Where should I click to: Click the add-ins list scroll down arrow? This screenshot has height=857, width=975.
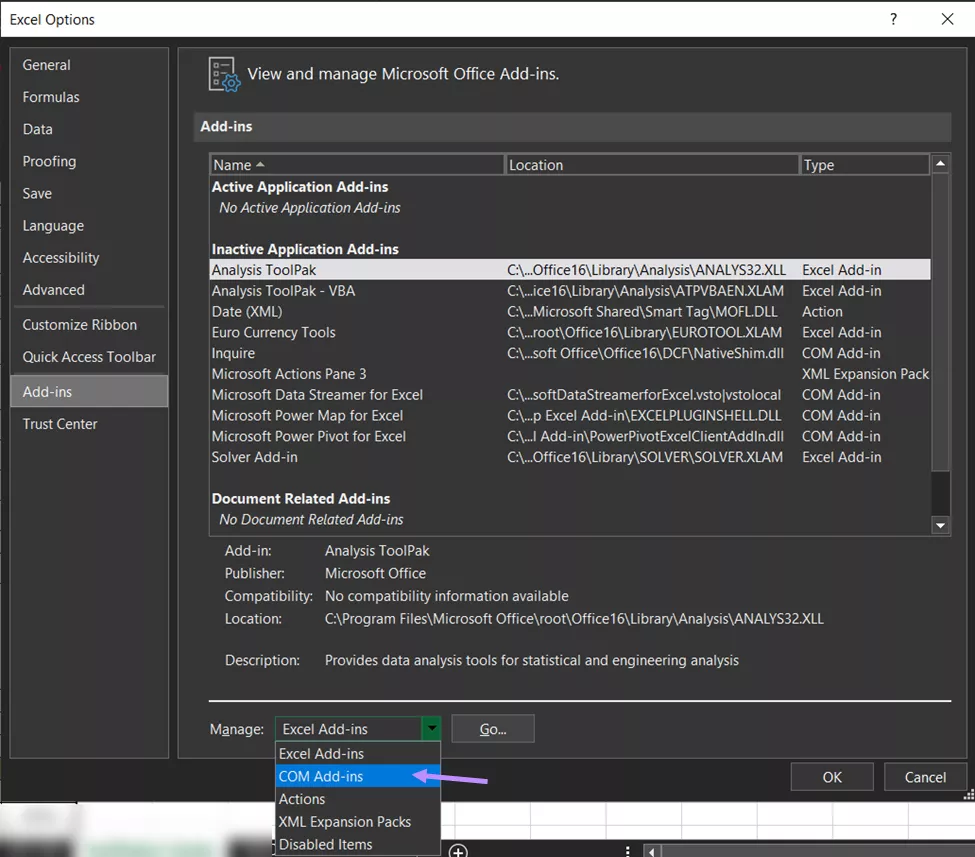940,525
